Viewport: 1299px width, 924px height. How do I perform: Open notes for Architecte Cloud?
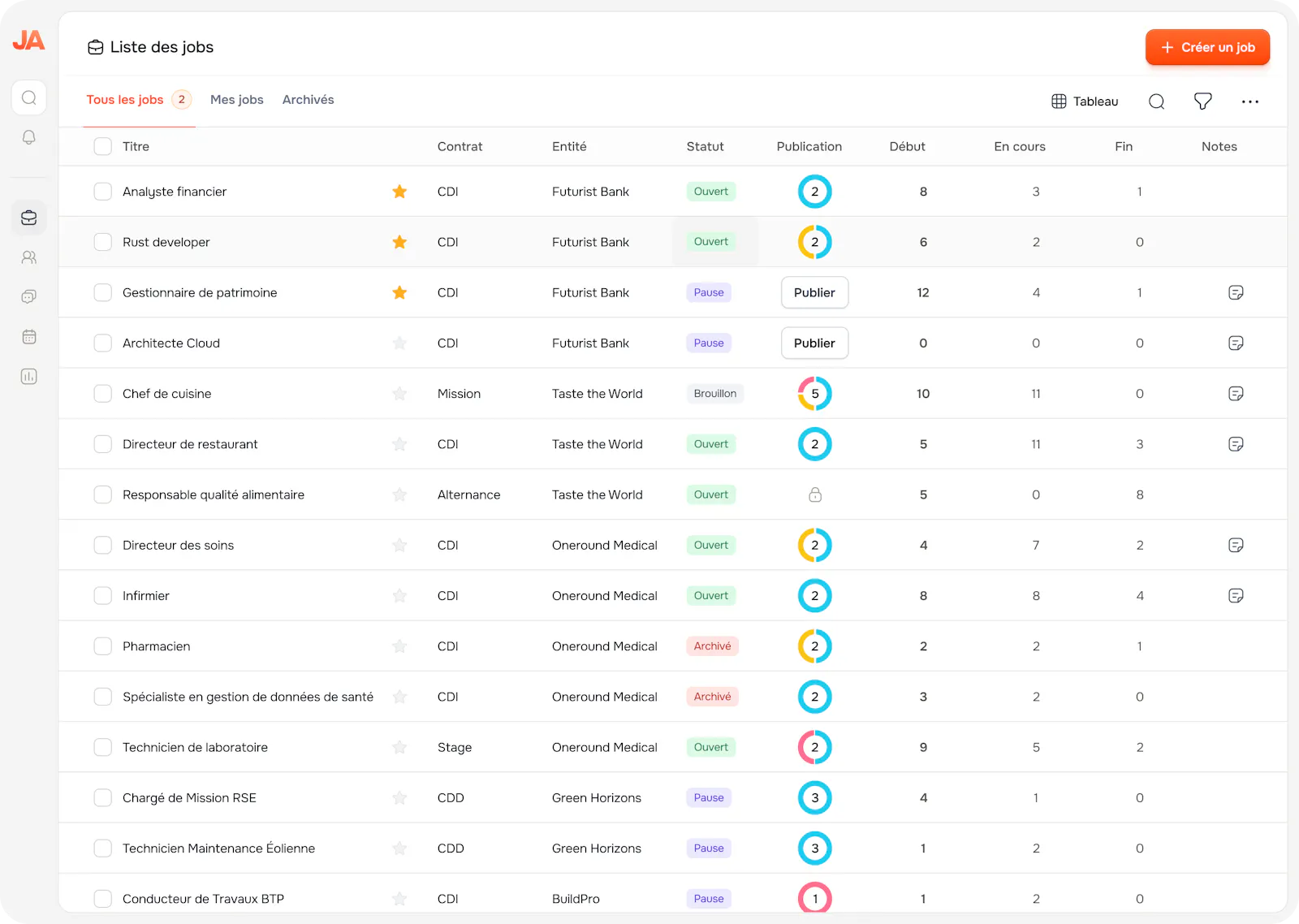tap(1236, 343)
